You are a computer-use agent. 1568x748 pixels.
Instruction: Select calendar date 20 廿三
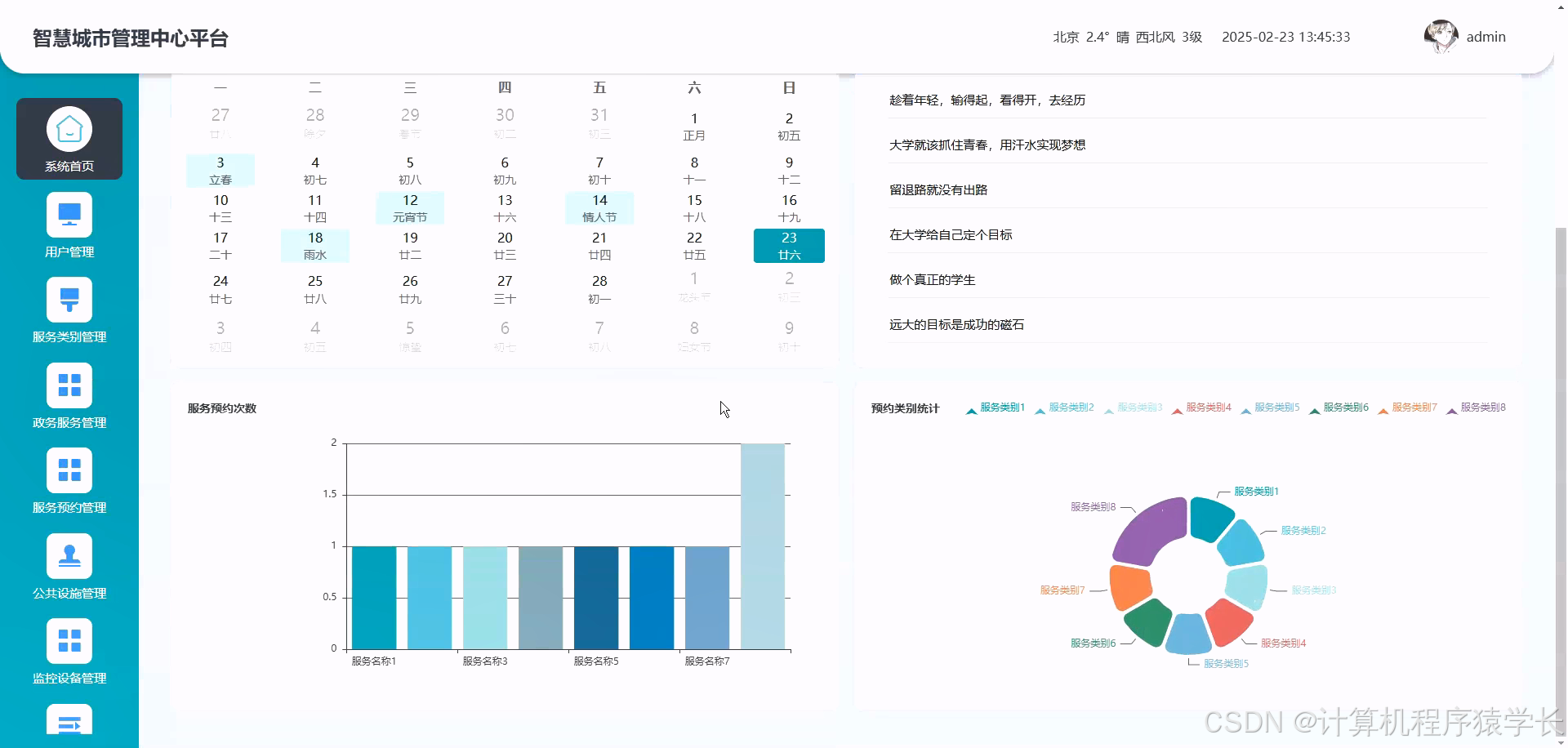[x=505, y=246]
